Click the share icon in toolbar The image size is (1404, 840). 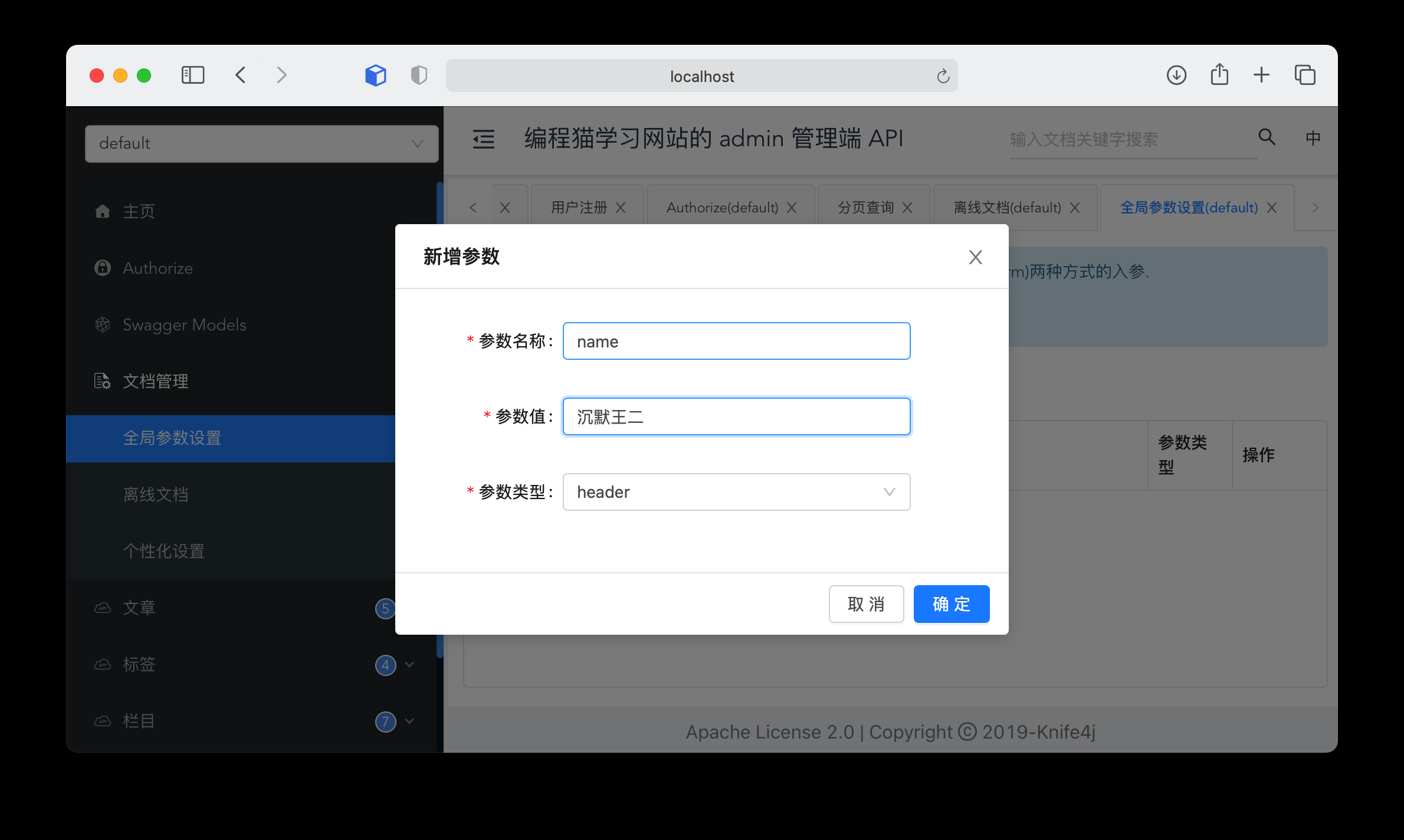tap(1219, 76)
